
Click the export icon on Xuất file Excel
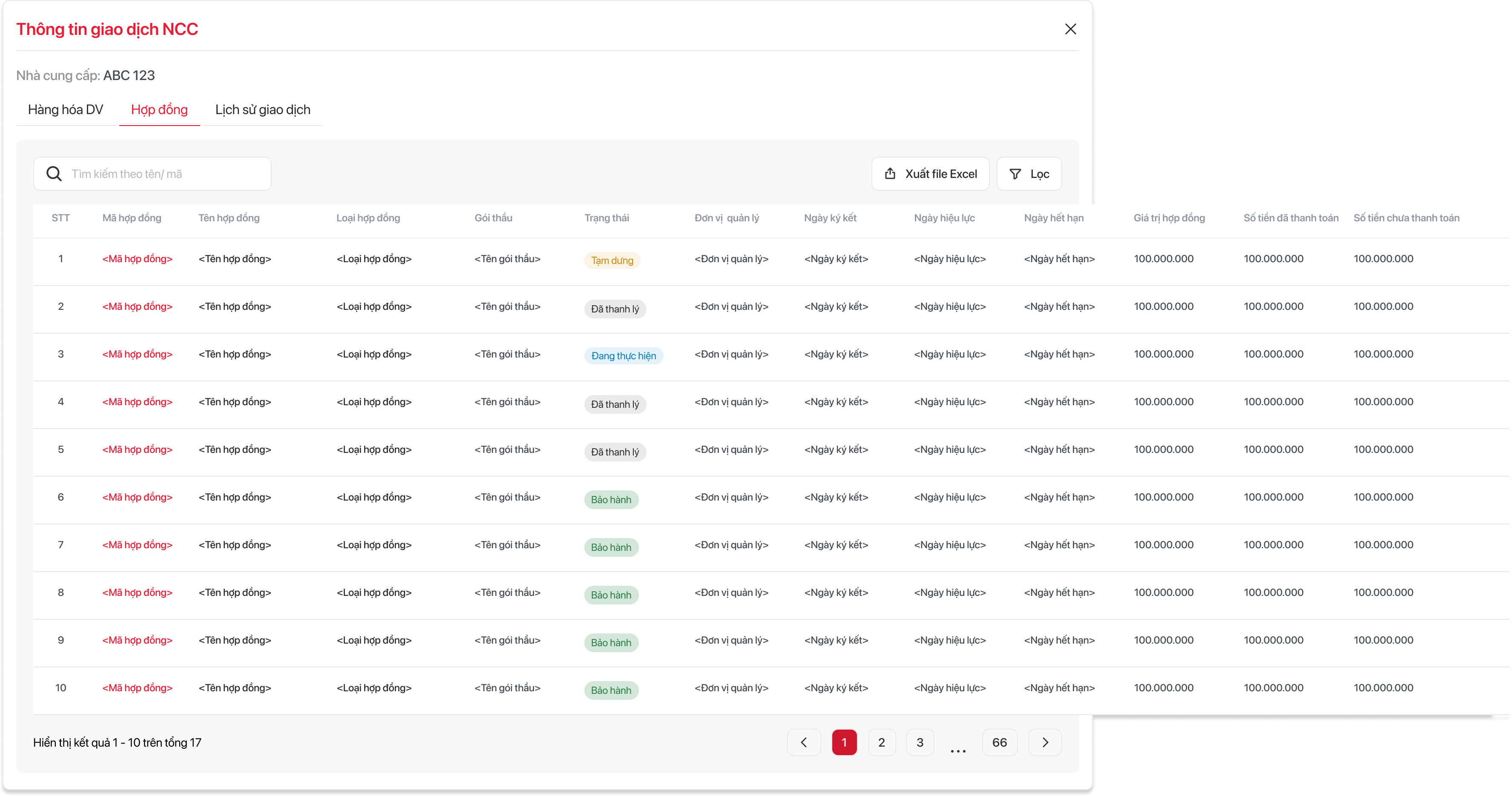[890, 174]
